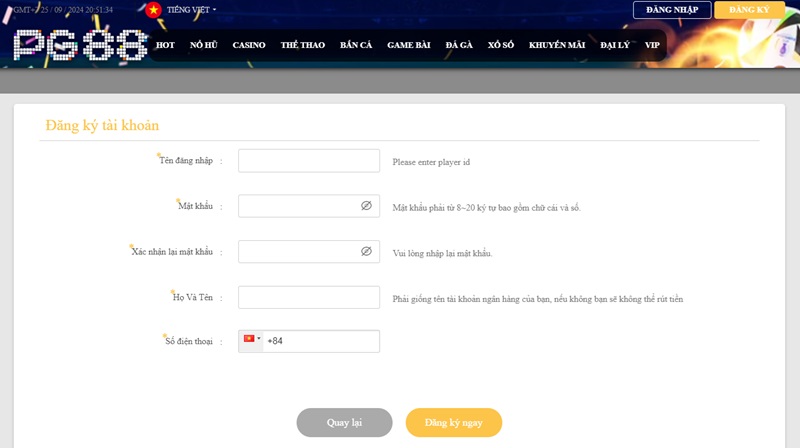This screenshot has height=448, width=800.
Task: Click the password length requirement hint text
Action: [486, 208]
